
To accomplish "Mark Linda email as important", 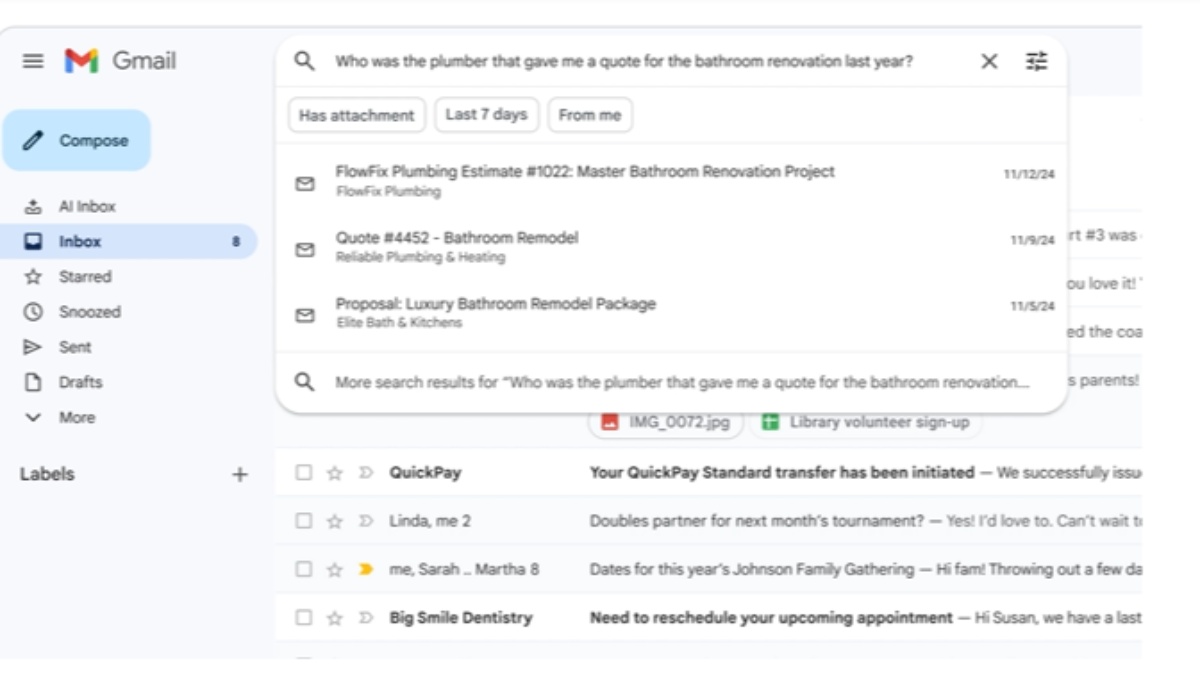I will (x=366, y=521).
